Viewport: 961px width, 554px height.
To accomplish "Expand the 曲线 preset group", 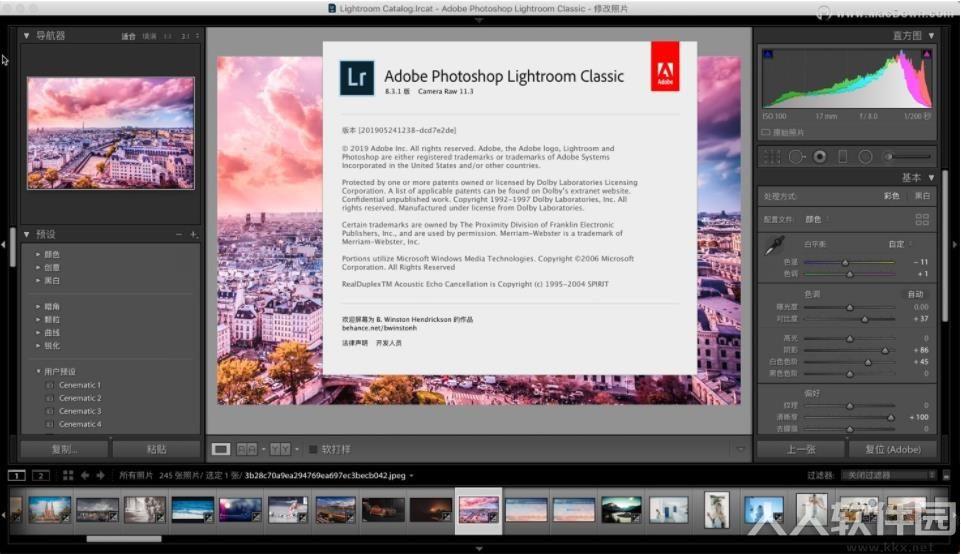I will pyautogui.click(x=38, y=332).
